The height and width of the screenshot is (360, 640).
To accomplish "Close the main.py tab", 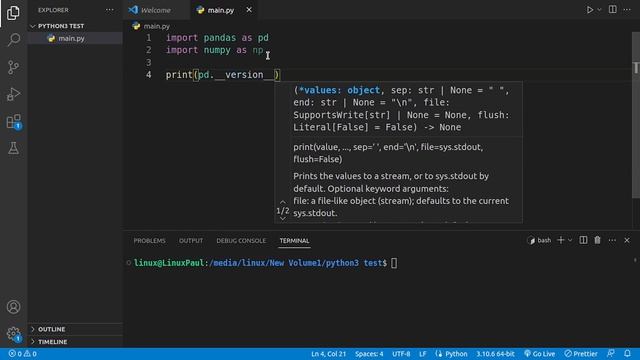I will click(249, 10).
